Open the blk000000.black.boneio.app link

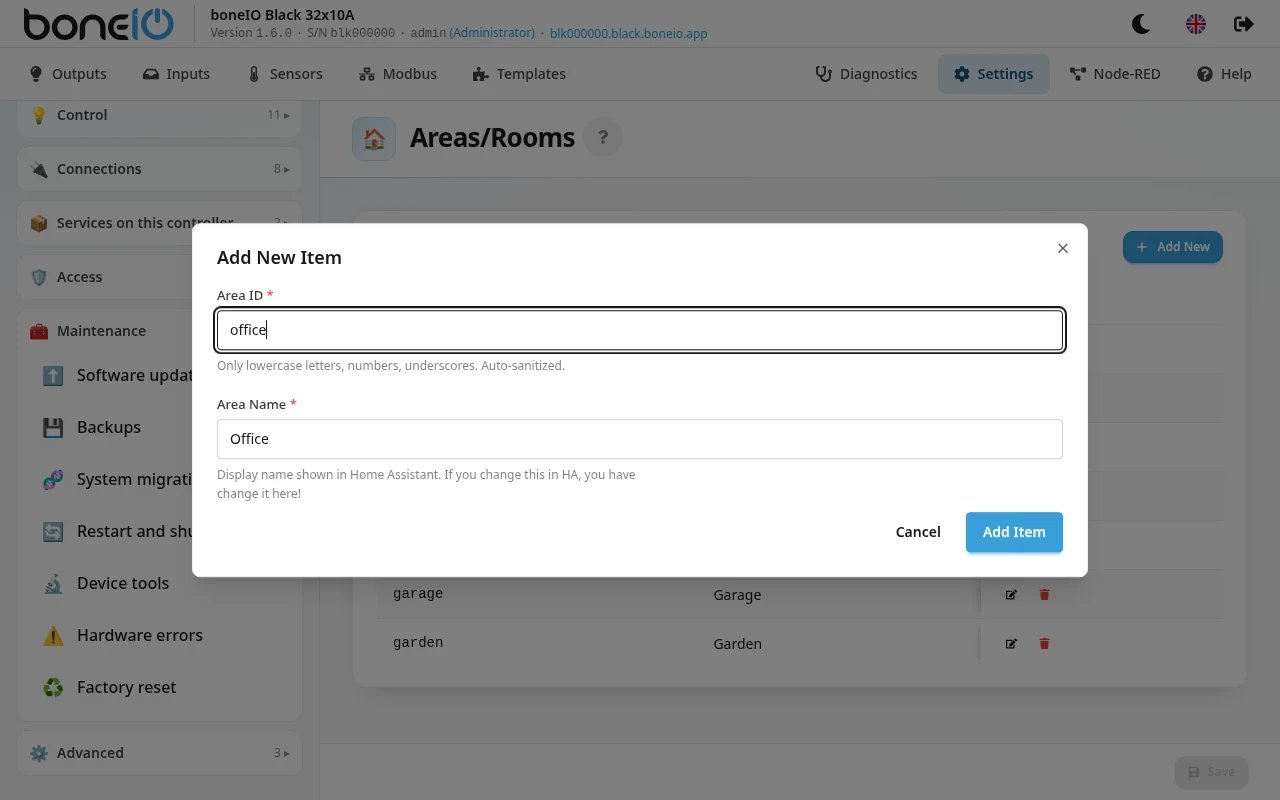click(629, 33)
